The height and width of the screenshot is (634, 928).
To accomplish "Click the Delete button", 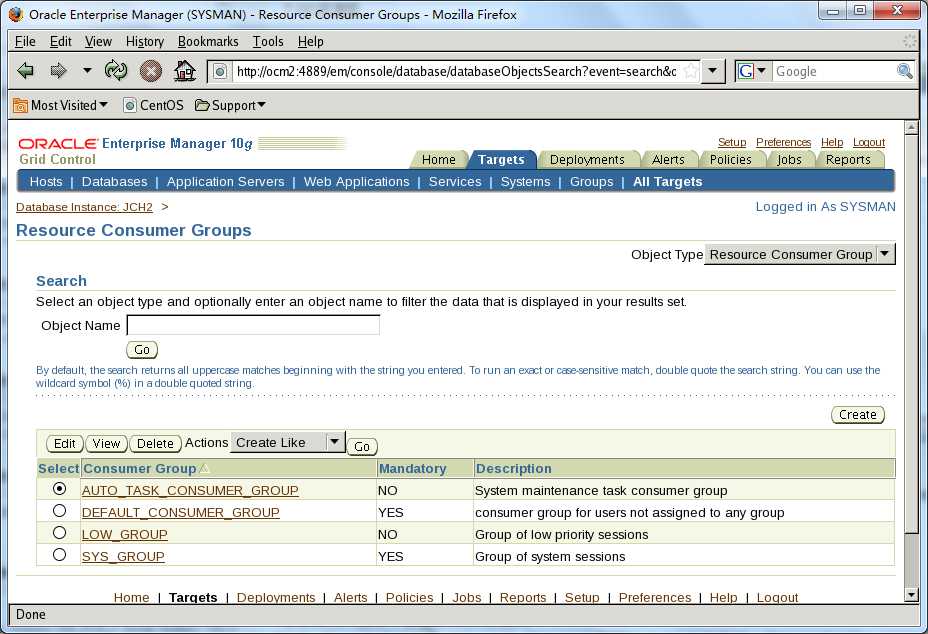I will coord(155,443).
